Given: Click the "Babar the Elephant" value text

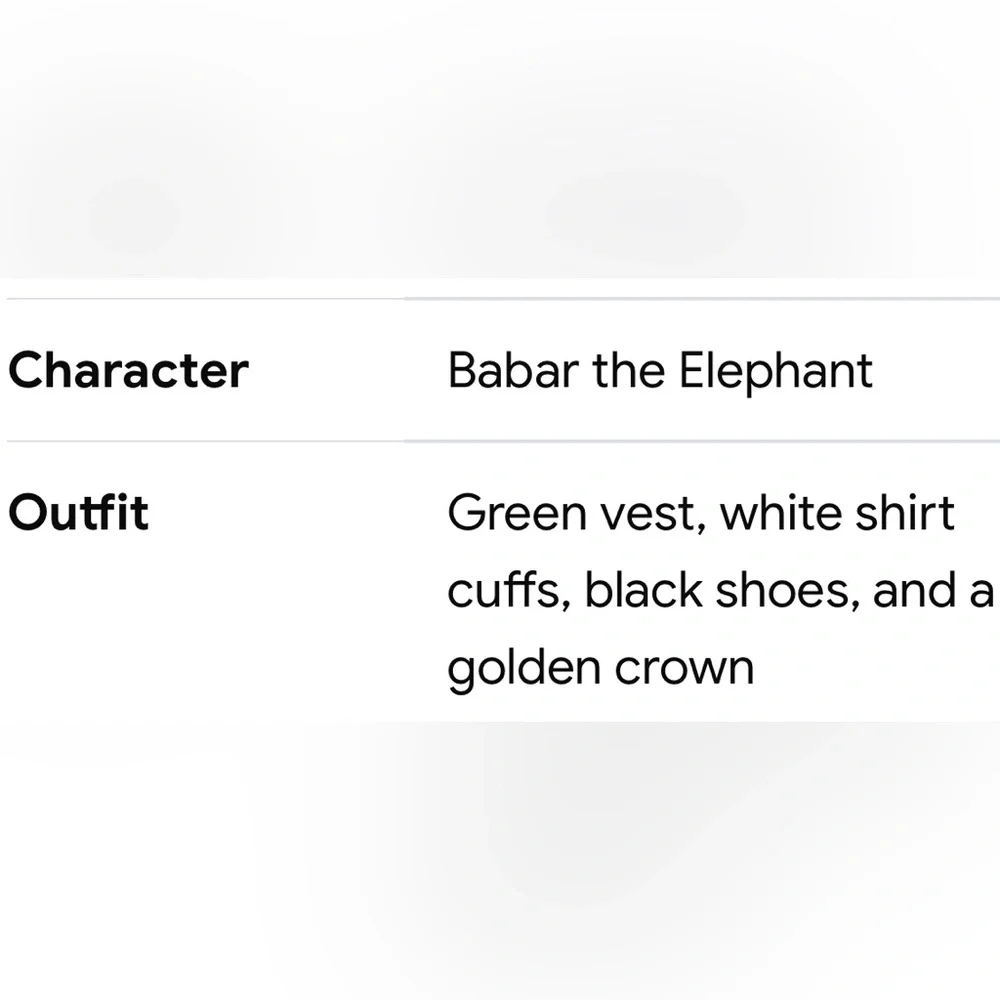Looking at the screenshot, I should [x=660, y=371].
